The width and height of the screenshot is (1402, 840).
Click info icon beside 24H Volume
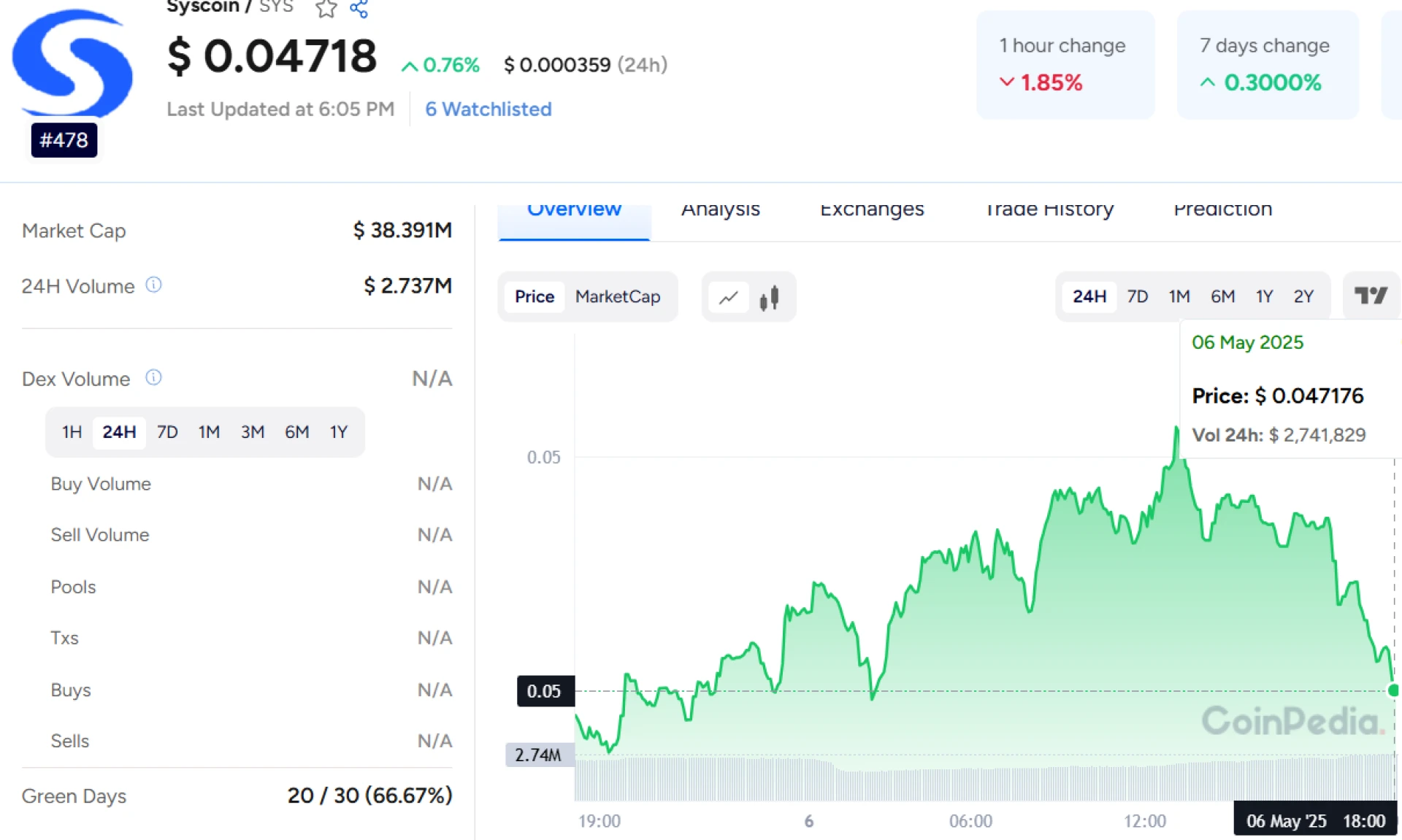(x=153, y=285)
